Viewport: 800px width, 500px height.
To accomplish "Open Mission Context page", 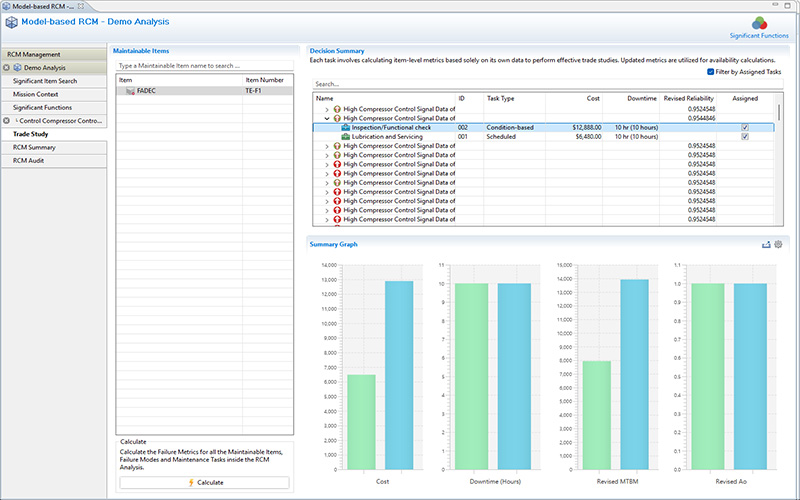I will [54, 94].
